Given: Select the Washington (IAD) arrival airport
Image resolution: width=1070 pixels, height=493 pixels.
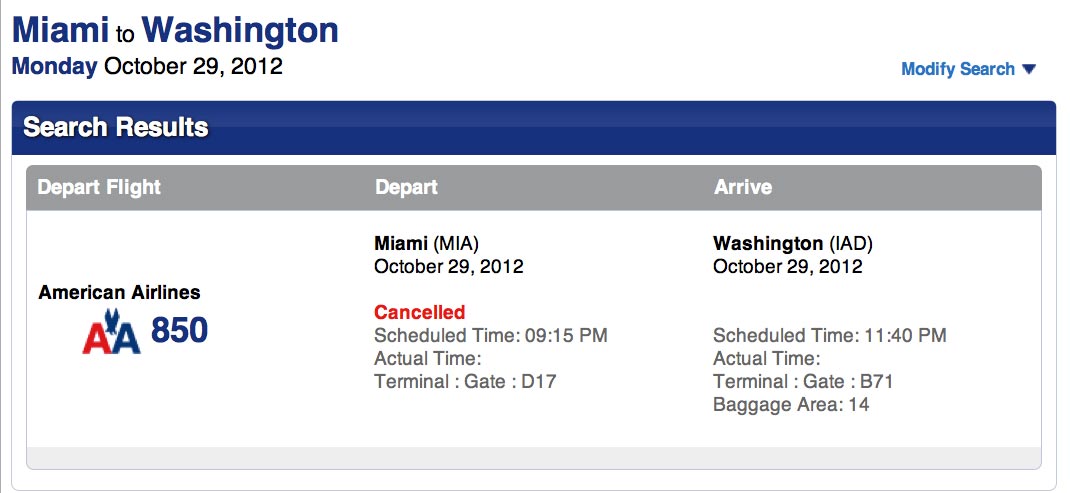Looking at the screenshot, I should click(x=793, y=243).
